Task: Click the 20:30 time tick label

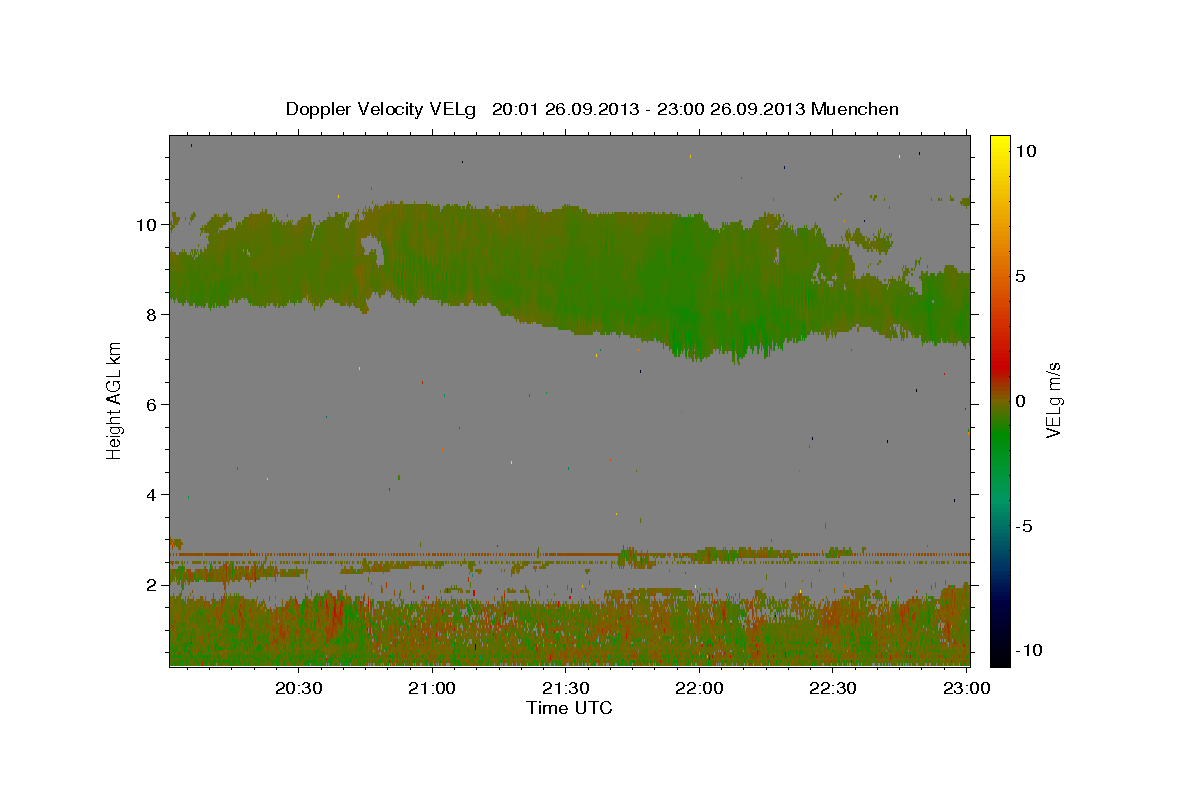Action: point(299,688)
